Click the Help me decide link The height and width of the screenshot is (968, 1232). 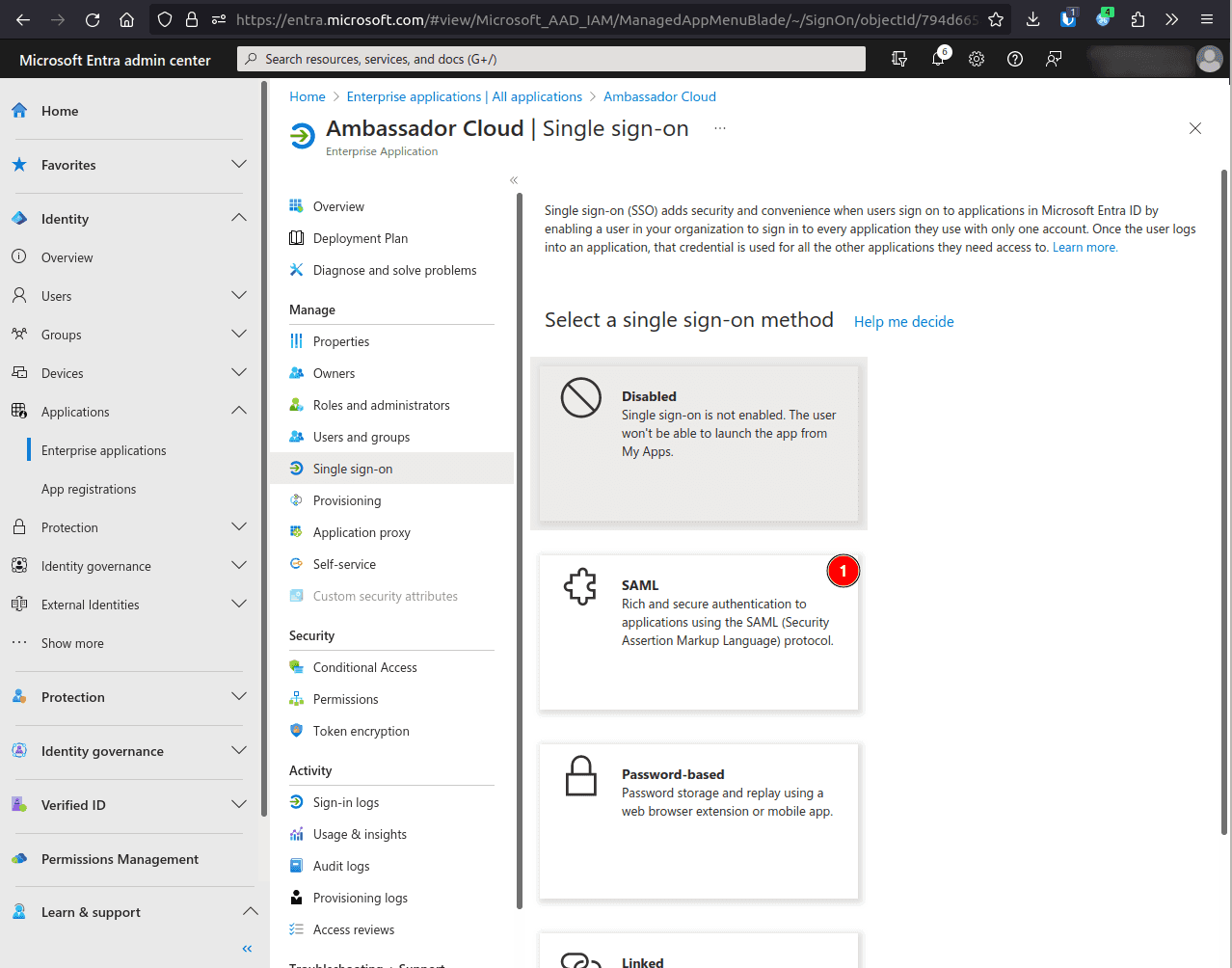pyautogui.click(x=904, y=322)
